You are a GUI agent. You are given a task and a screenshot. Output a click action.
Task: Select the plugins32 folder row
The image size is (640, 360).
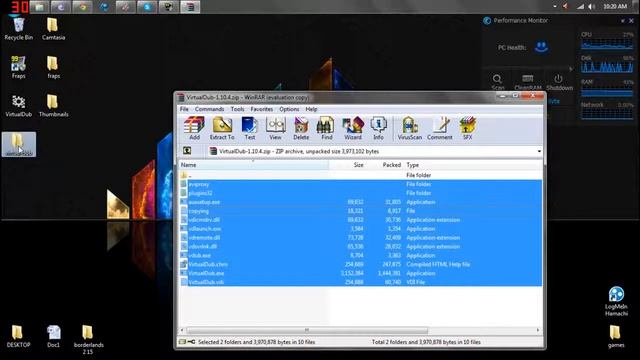click(361, 193)
